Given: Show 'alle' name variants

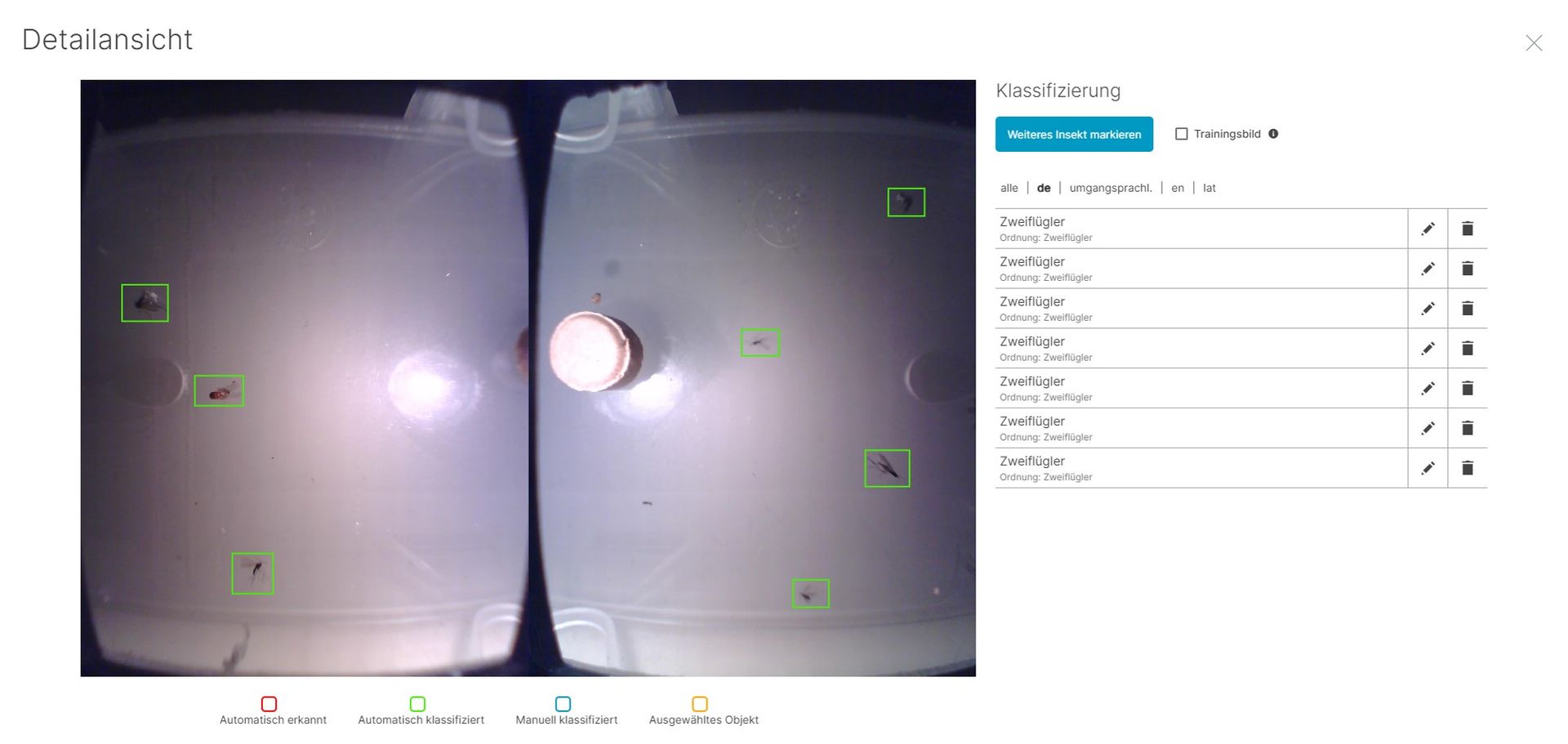Looking at the screenshot, I should [x=1009, y=188].
